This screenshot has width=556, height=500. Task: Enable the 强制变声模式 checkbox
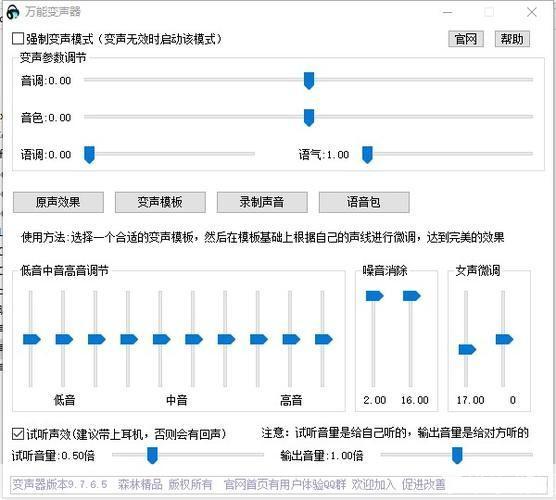18,39
